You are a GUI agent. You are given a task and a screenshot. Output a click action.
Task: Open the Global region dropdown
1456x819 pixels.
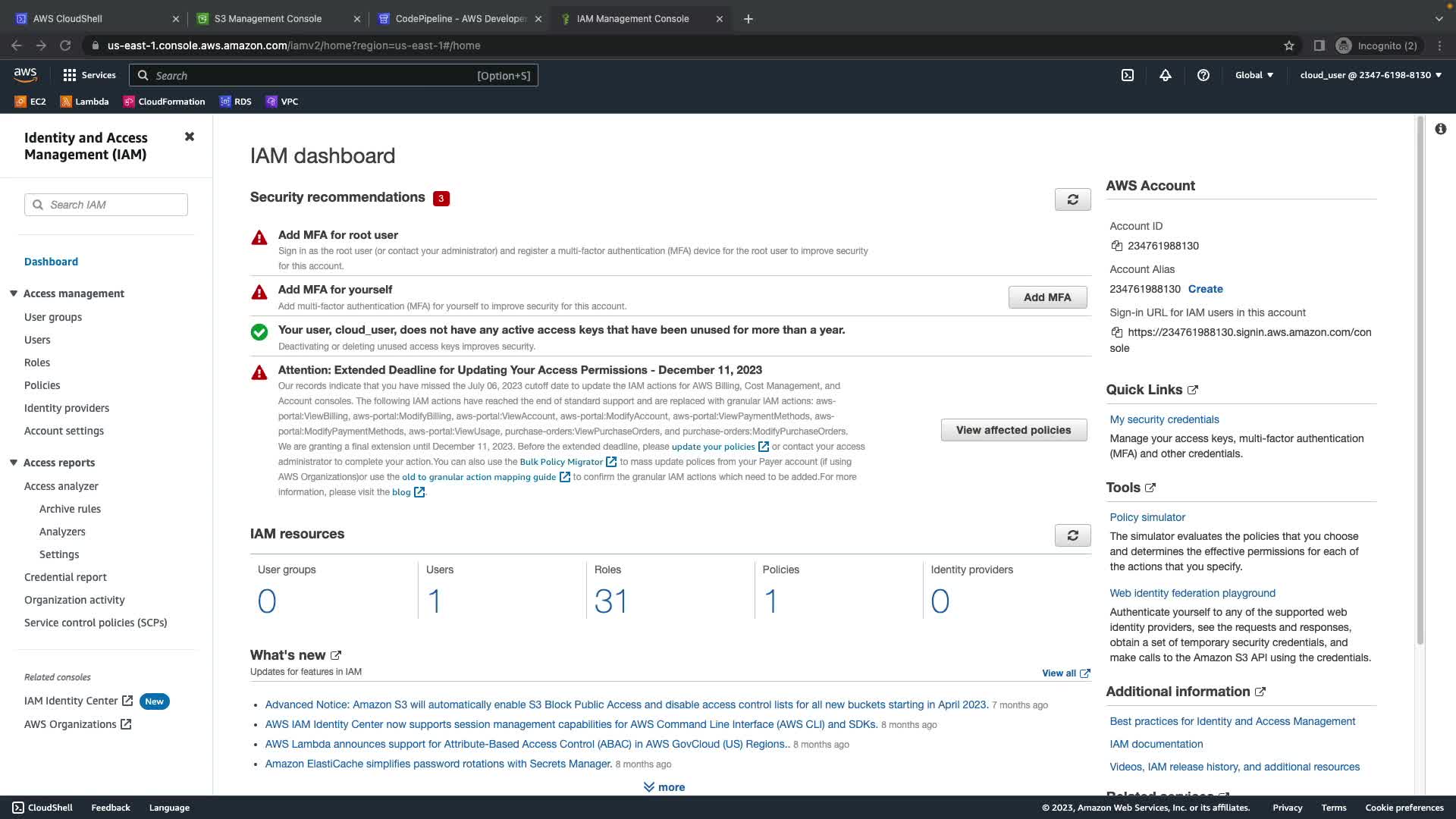[x=1254, y=75]
